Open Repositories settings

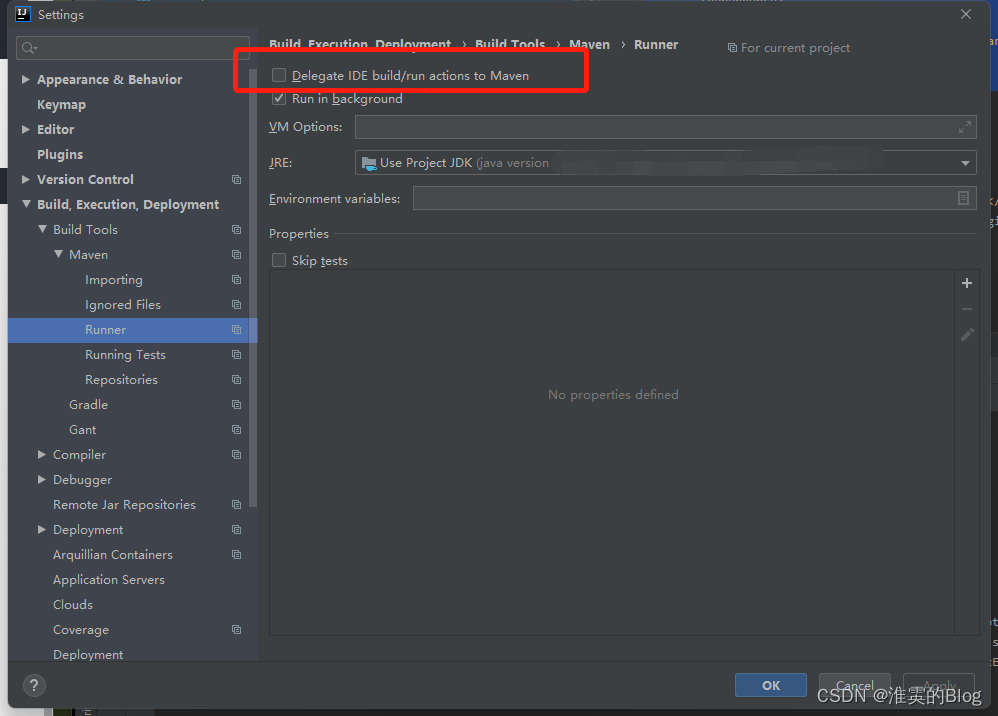[122, 379]
